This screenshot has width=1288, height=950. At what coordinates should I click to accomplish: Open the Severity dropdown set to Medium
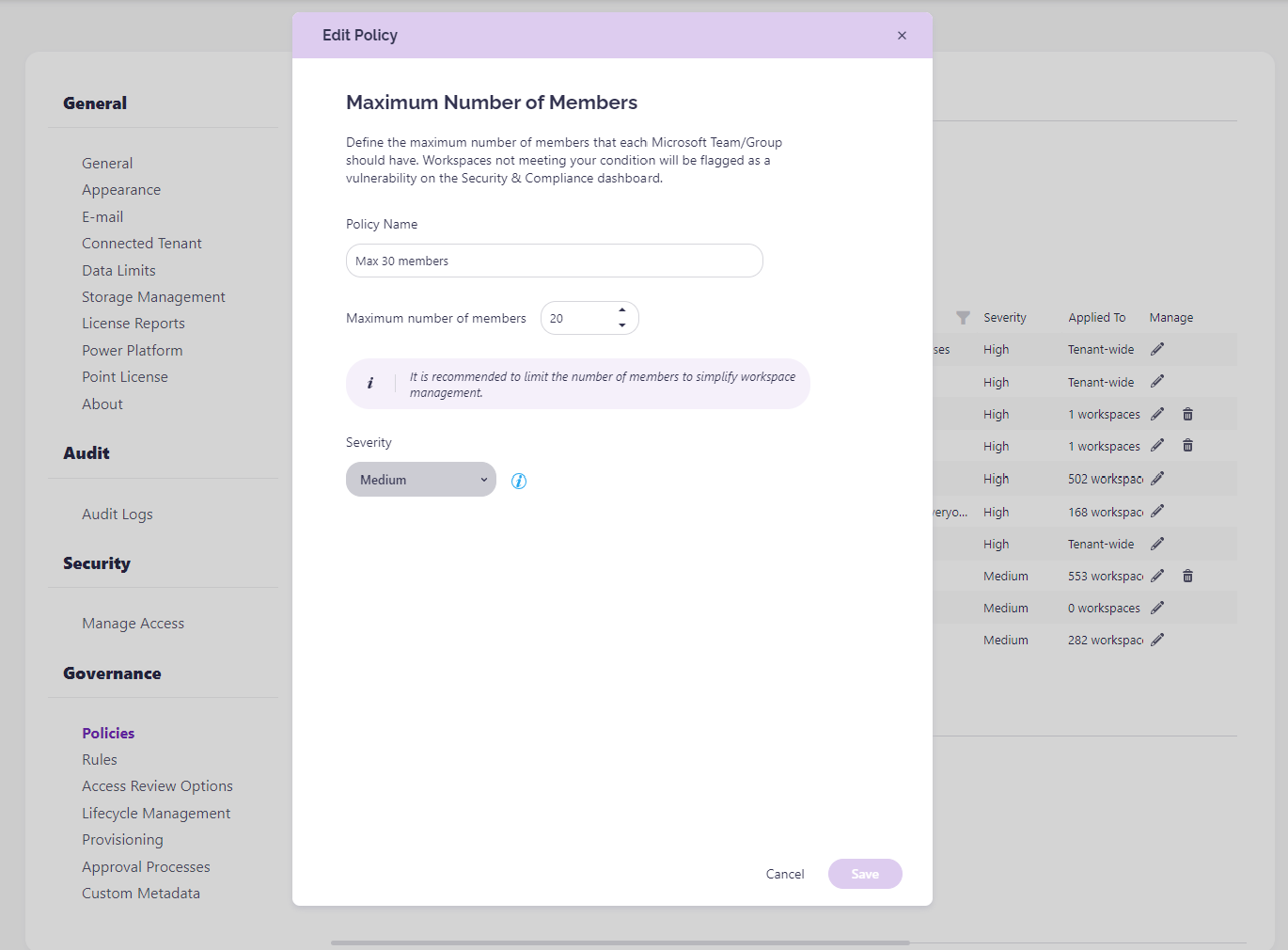click(x=421, y=480)
